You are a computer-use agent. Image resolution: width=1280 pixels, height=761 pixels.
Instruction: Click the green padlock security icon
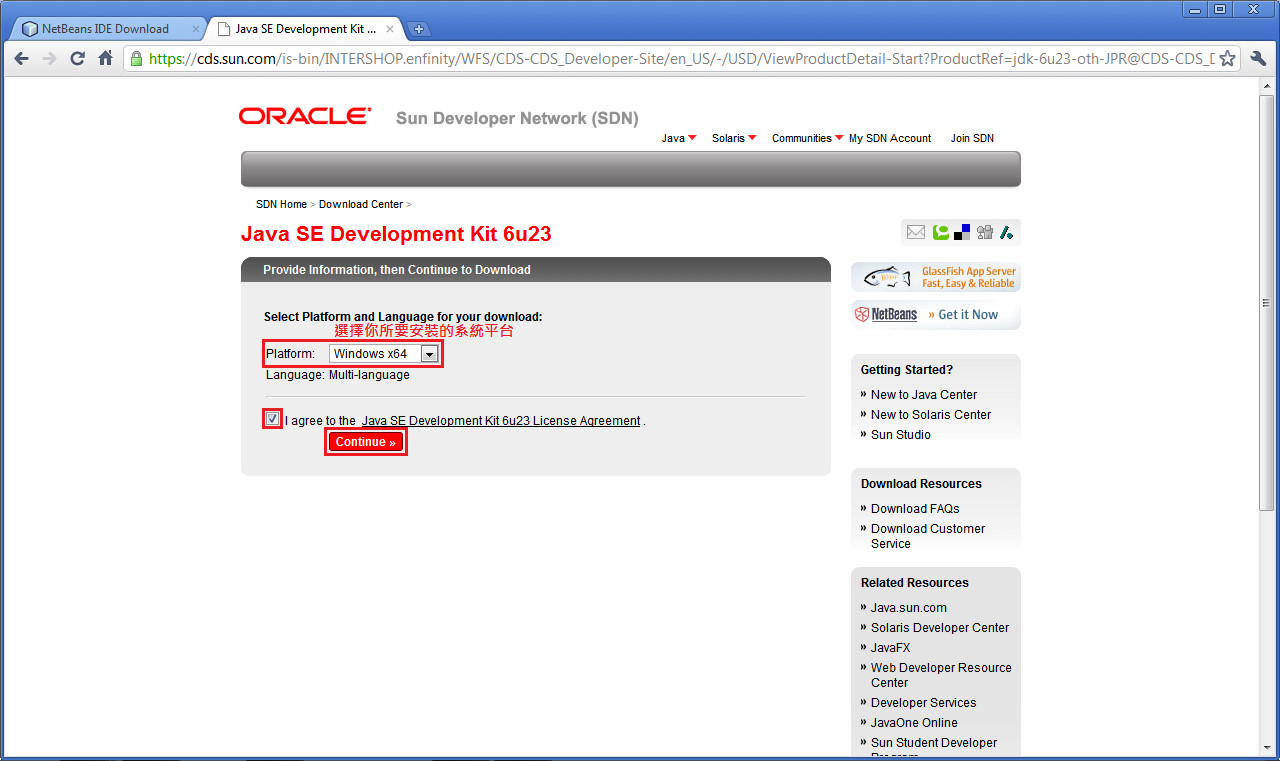tap(138, 58)
